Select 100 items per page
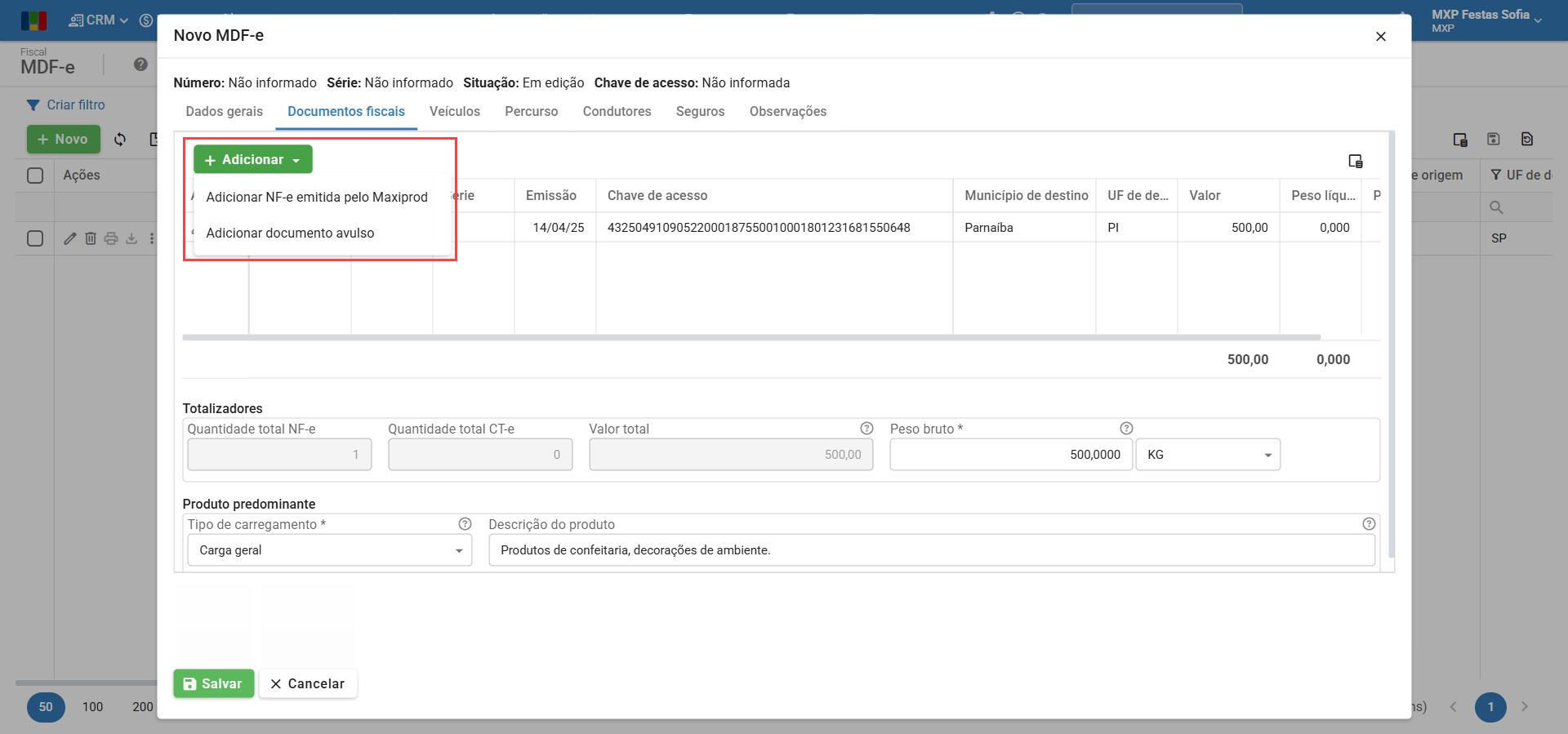Viewport: 1568px width, 734px height. (93, 707)
